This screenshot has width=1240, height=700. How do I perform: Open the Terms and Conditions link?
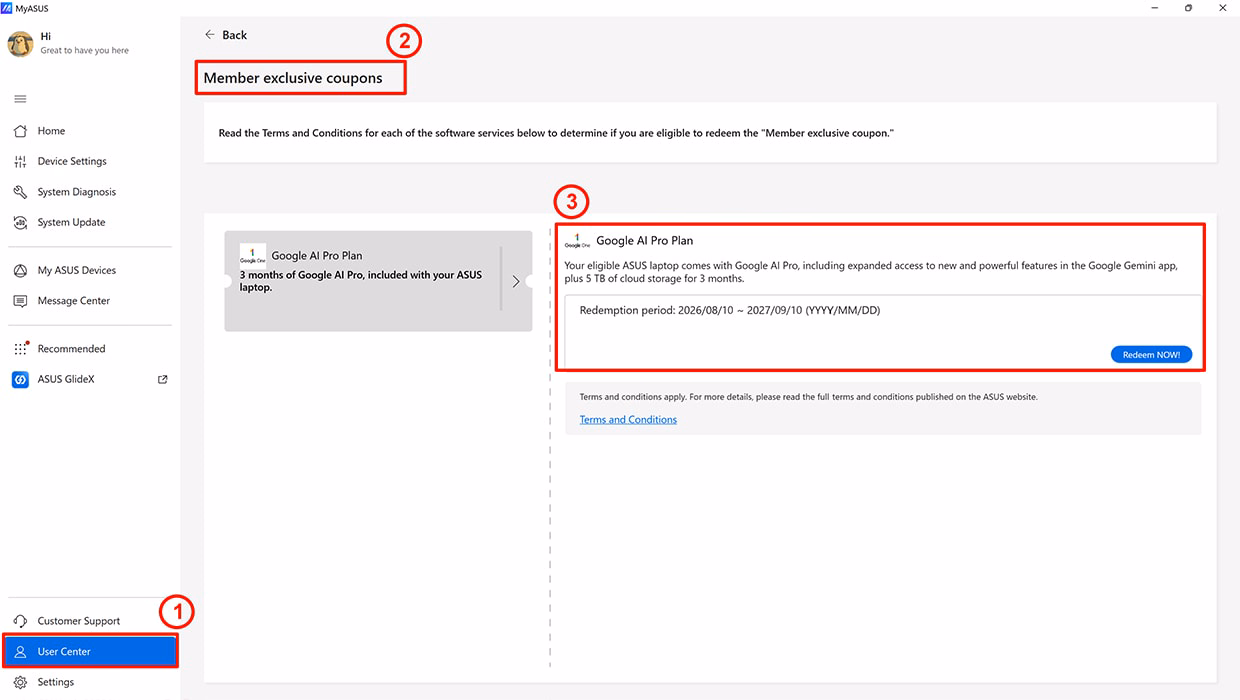pyautogui.click(x=628, y=420)
